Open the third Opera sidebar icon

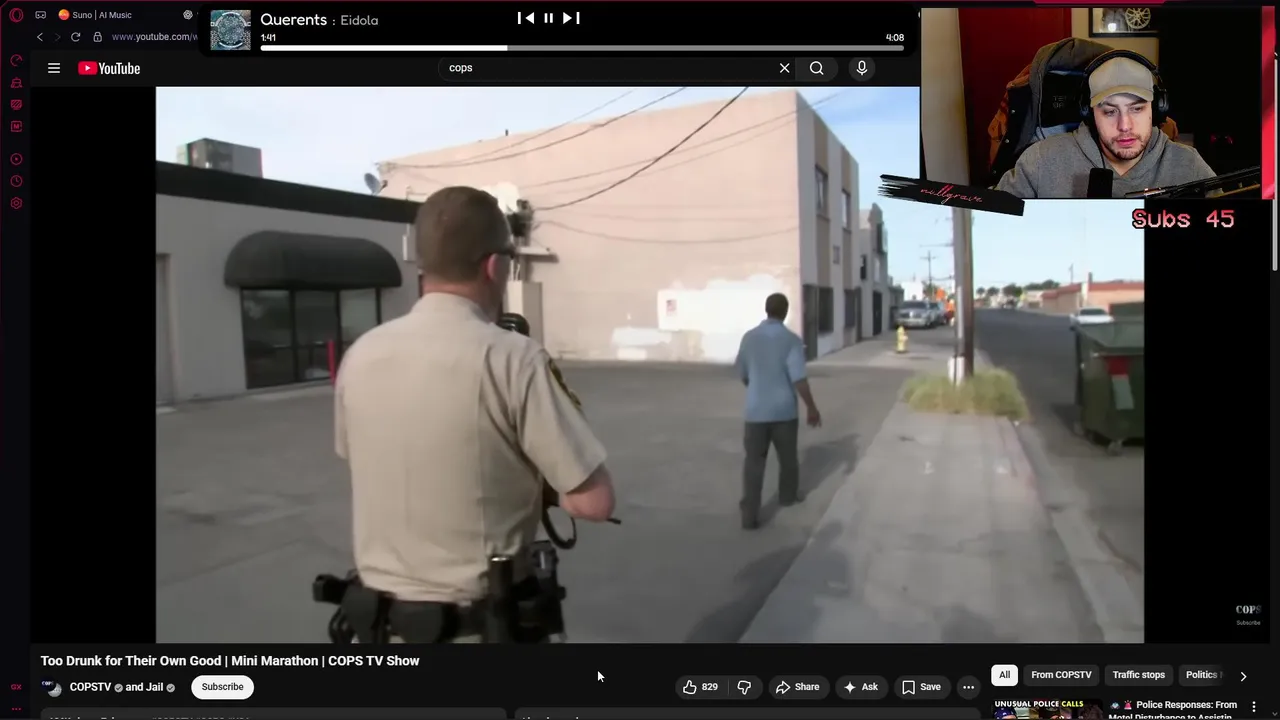point(16,105)
